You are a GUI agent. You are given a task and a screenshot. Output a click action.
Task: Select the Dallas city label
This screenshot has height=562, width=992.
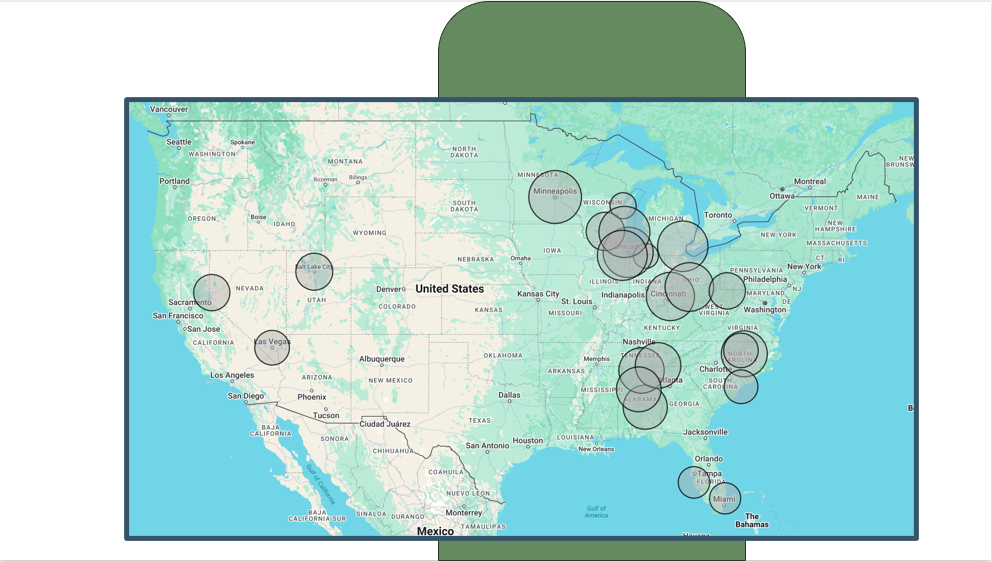click(x=509, y=395)
